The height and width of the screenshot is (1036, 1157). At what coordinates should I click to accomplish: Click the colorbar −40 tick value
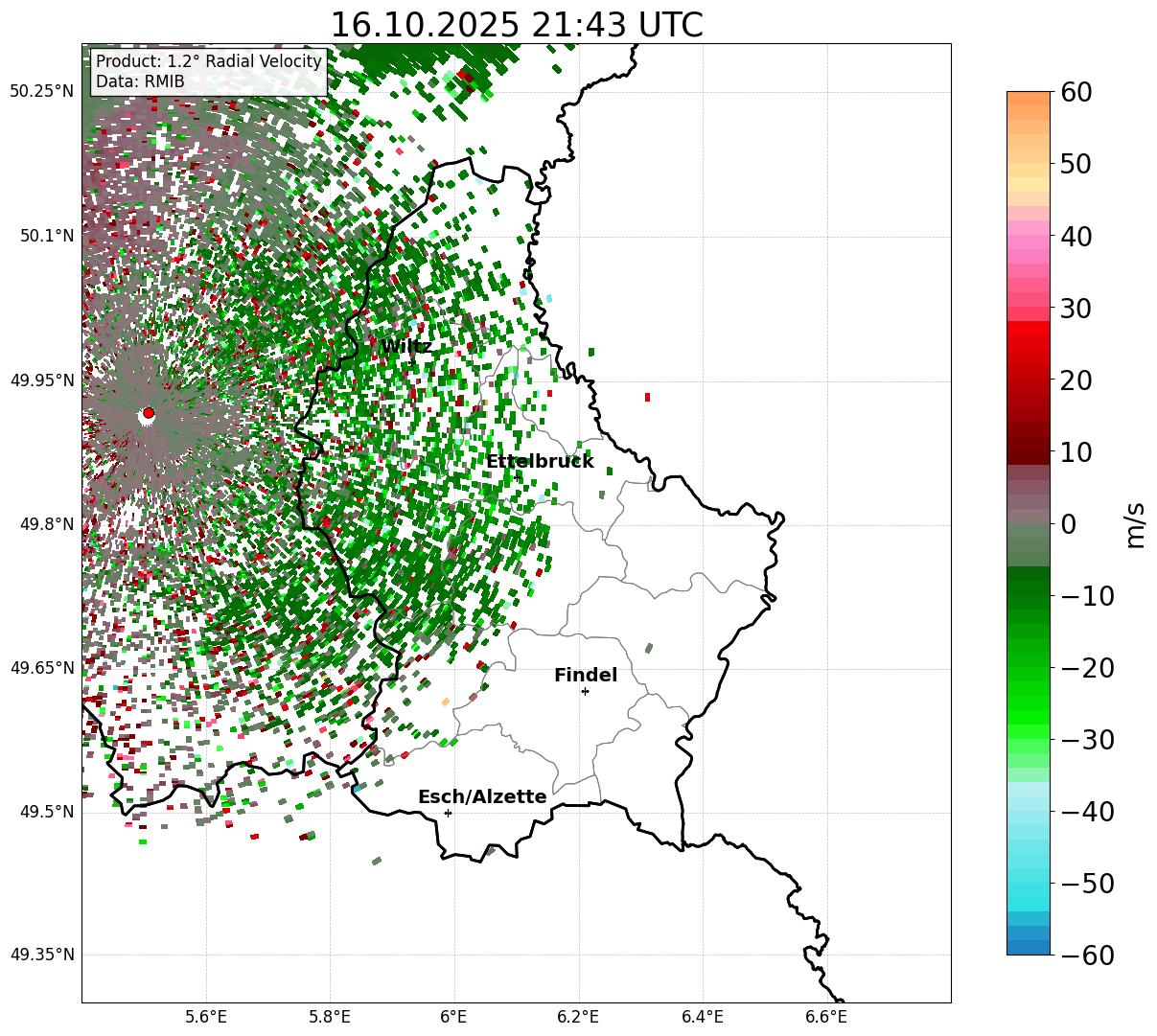click(1086, 811)
